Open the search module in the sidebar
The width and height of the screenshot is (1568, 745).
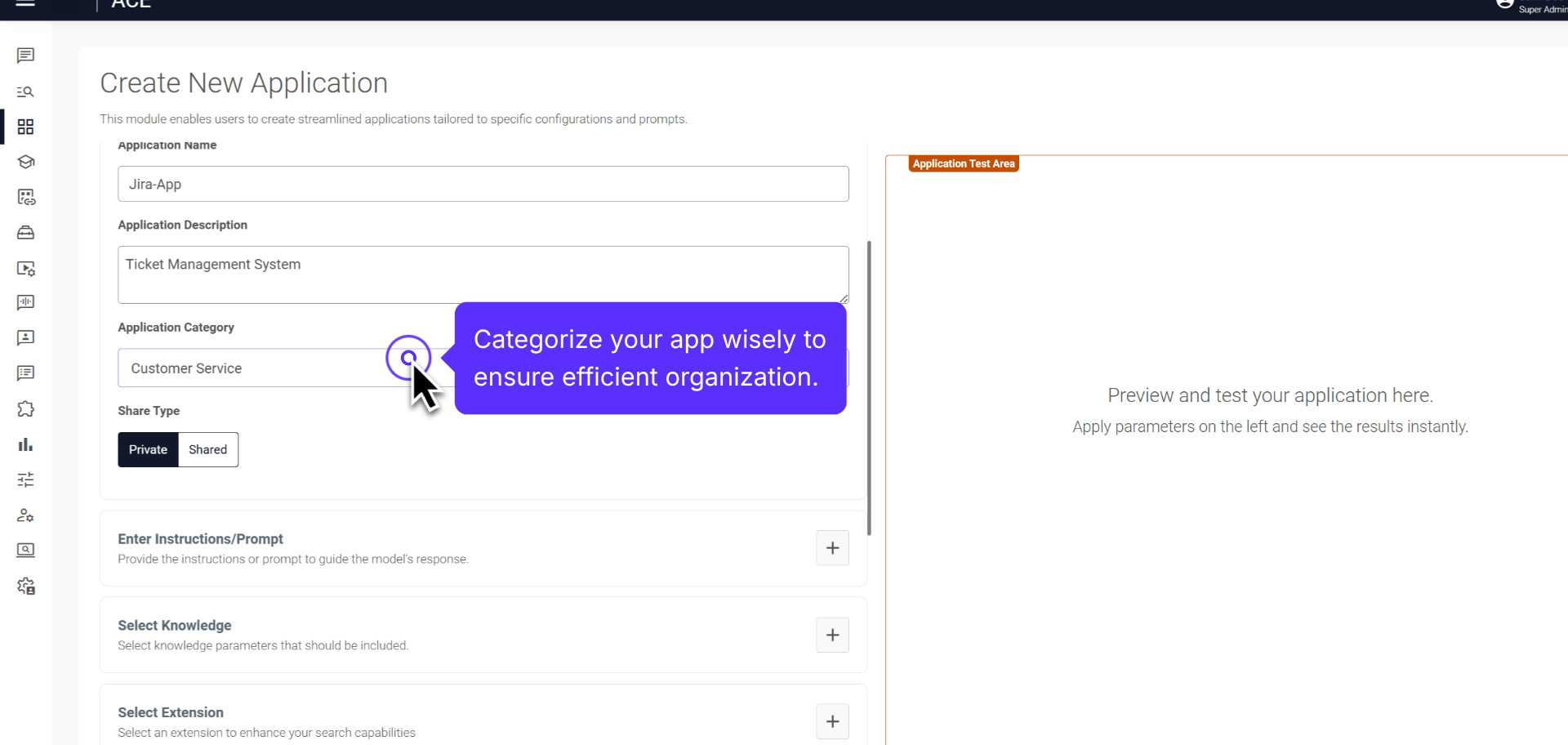coord(25,91)
